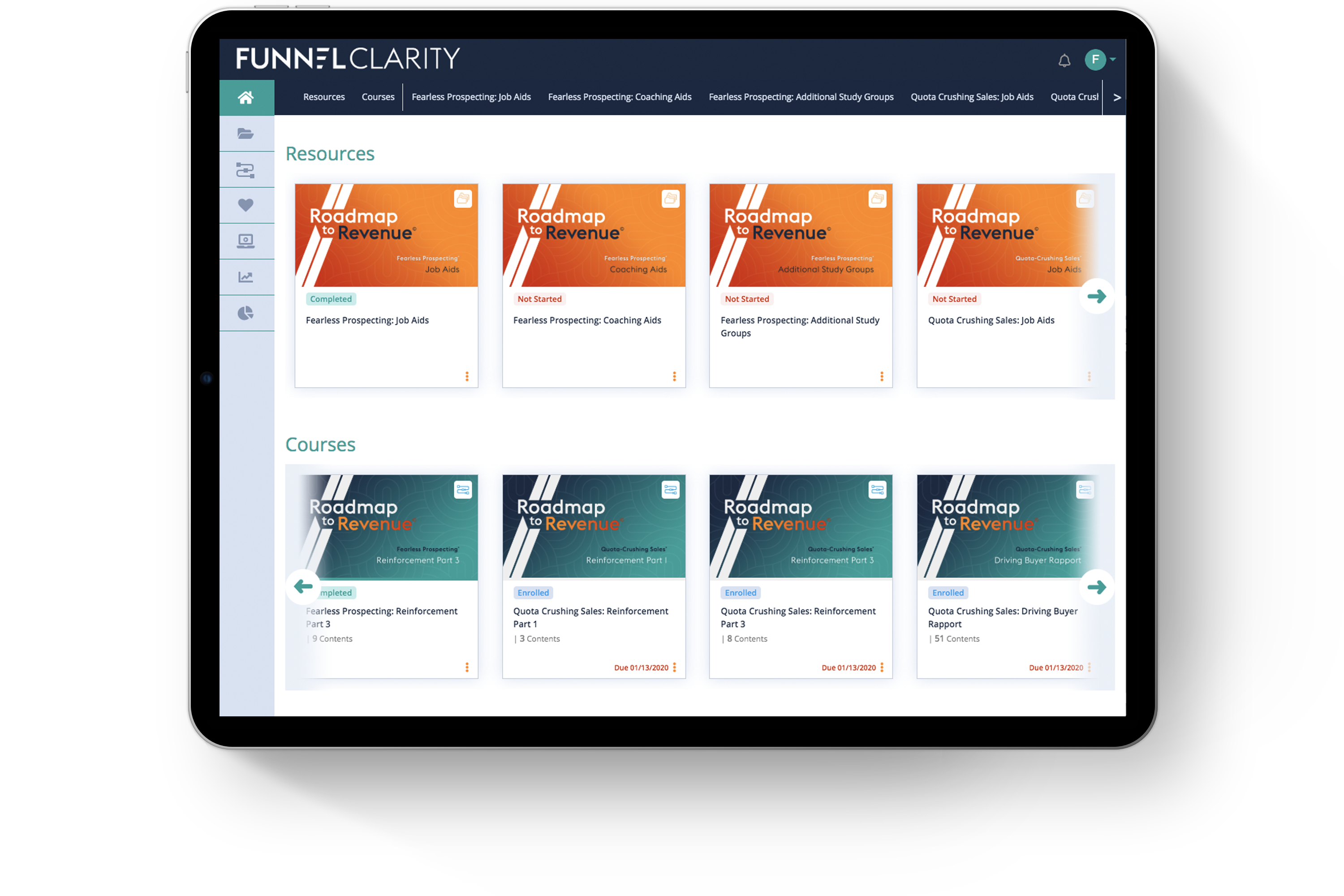Open Quota Crushing Sales: Driving Buyer Rapport title

pos(1003,618)
